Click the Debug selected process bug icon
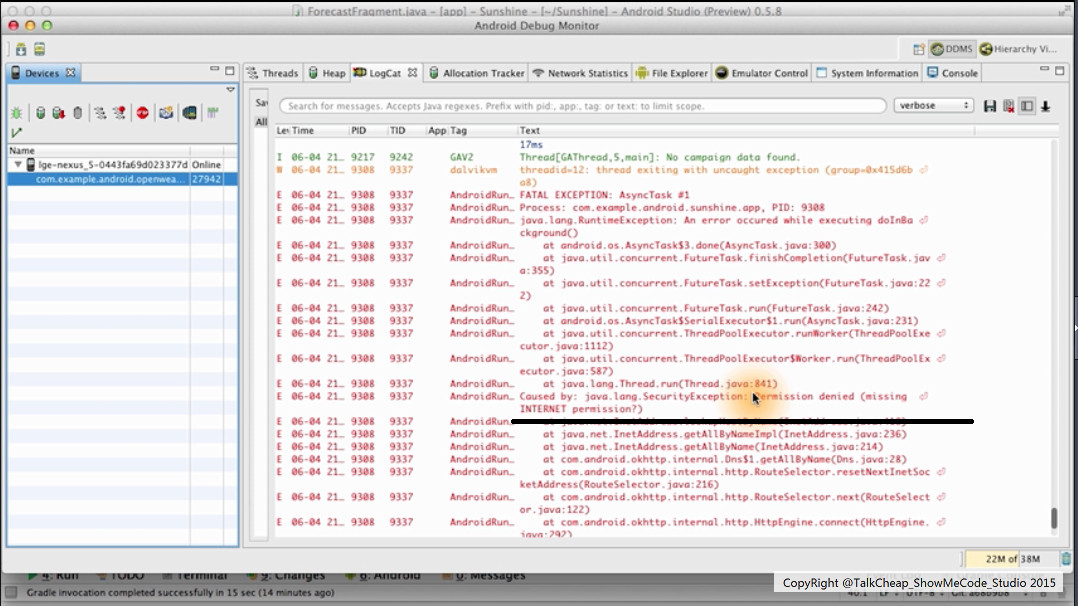1078x606 pixels. [x=16, y=113]
